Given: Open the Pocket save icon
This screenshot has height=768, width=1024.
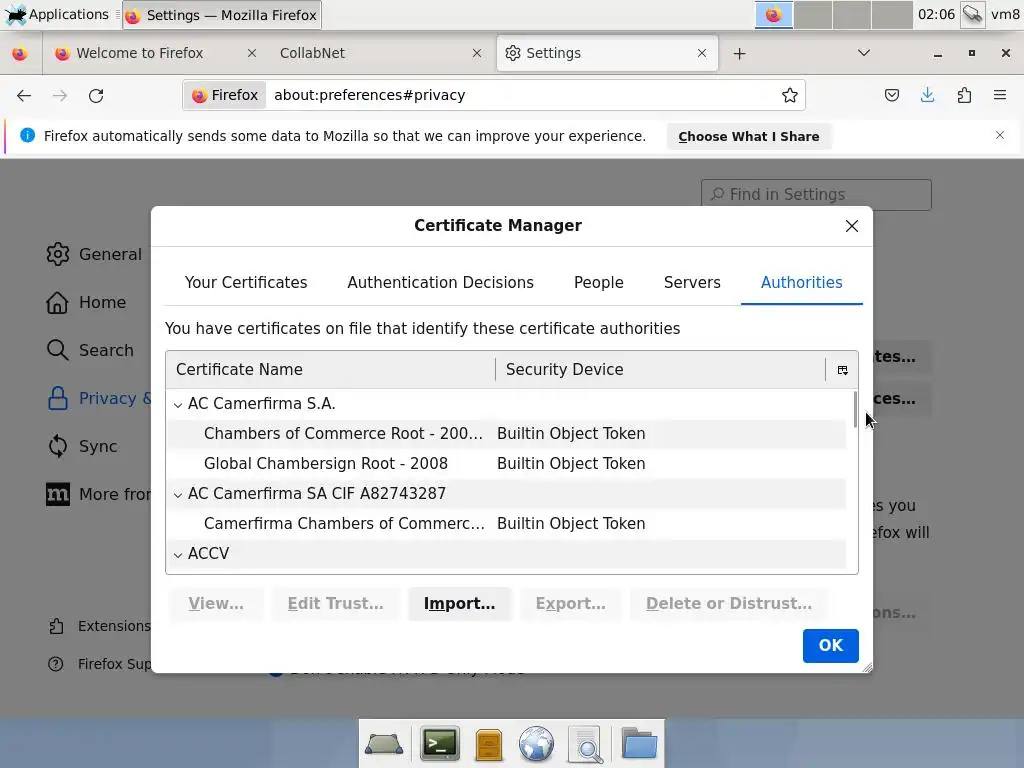Looking at the screenshot, I should (891, 95).
